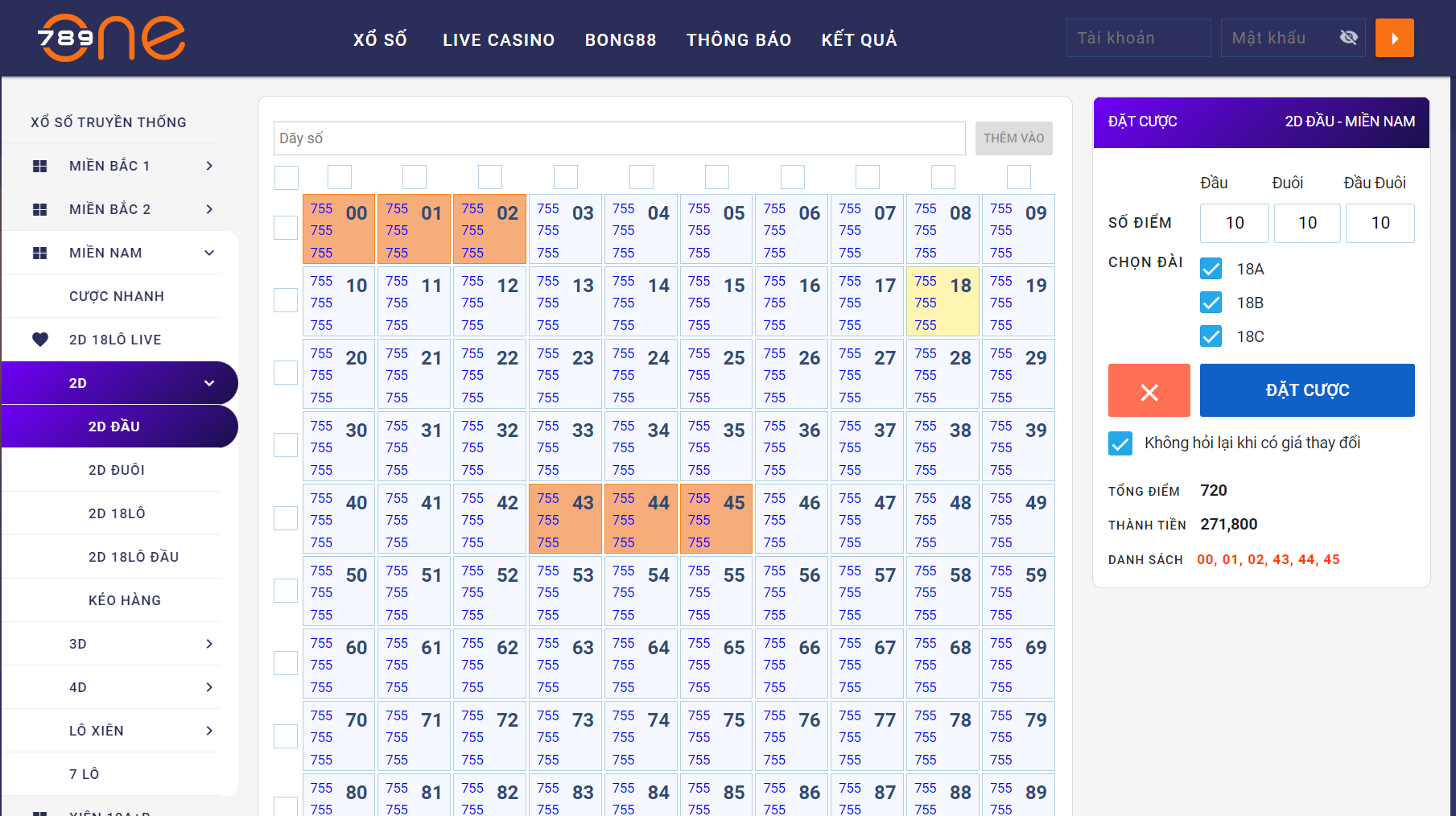Click the red X clear bet button
Screen dimensions: 1456x816
[1149, 390]
